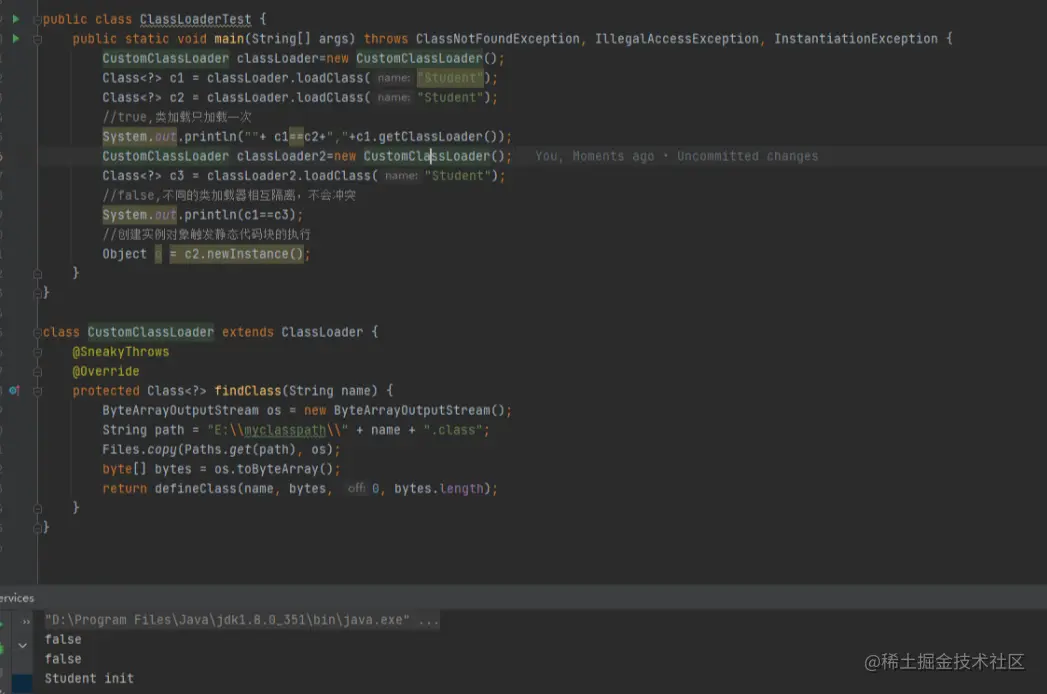Collapse the ClassLoaderTest class with its fold marker
This screenshot has width=1047, height=694.
pyautogui.click(x=38, y=19)
